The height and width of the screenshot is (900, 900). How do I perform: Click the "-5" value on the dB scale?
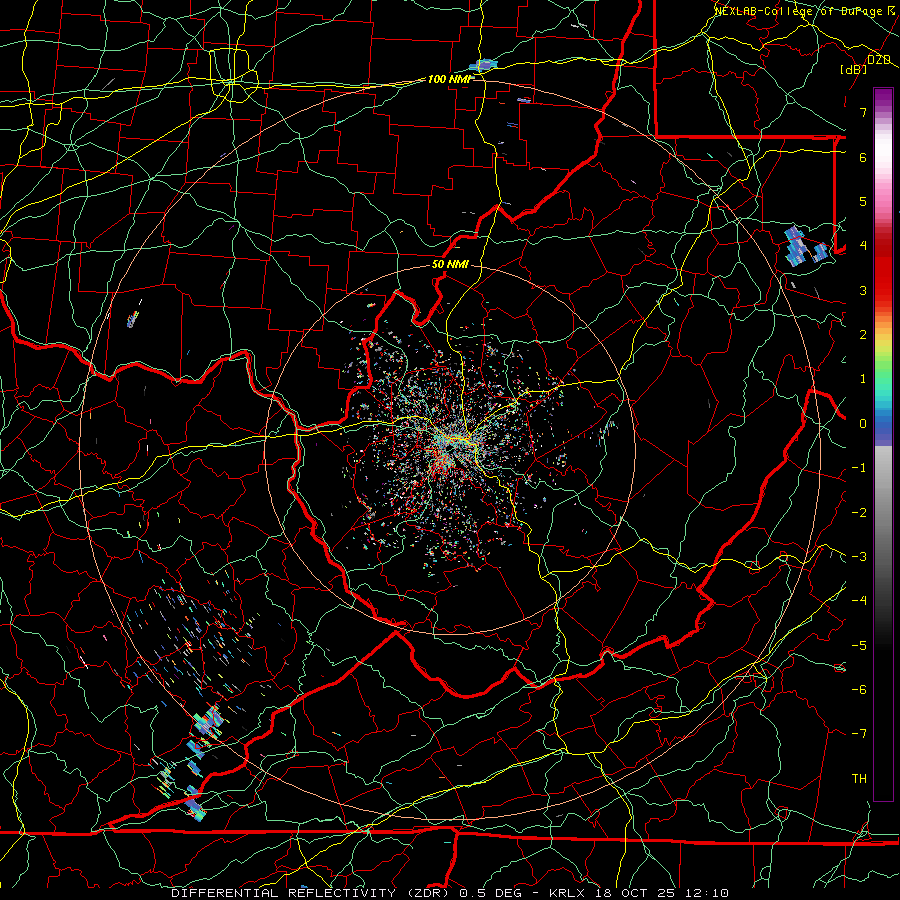click(x=859, y=646)
